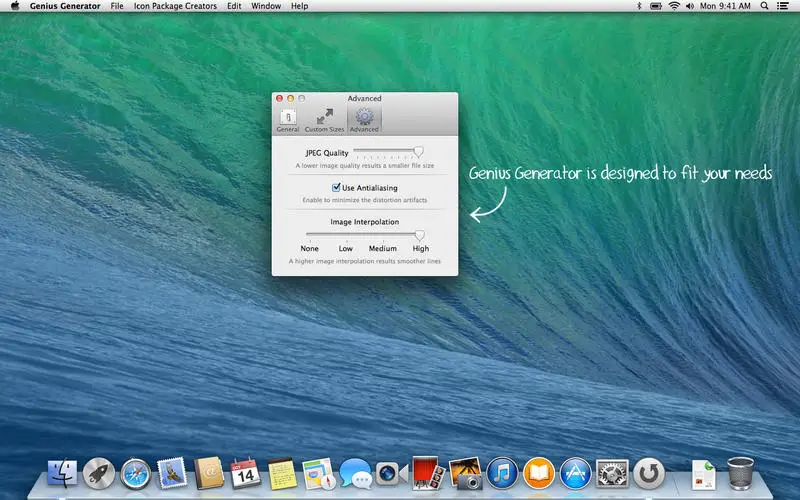
Task: Open the File menu
Action: 117,6
